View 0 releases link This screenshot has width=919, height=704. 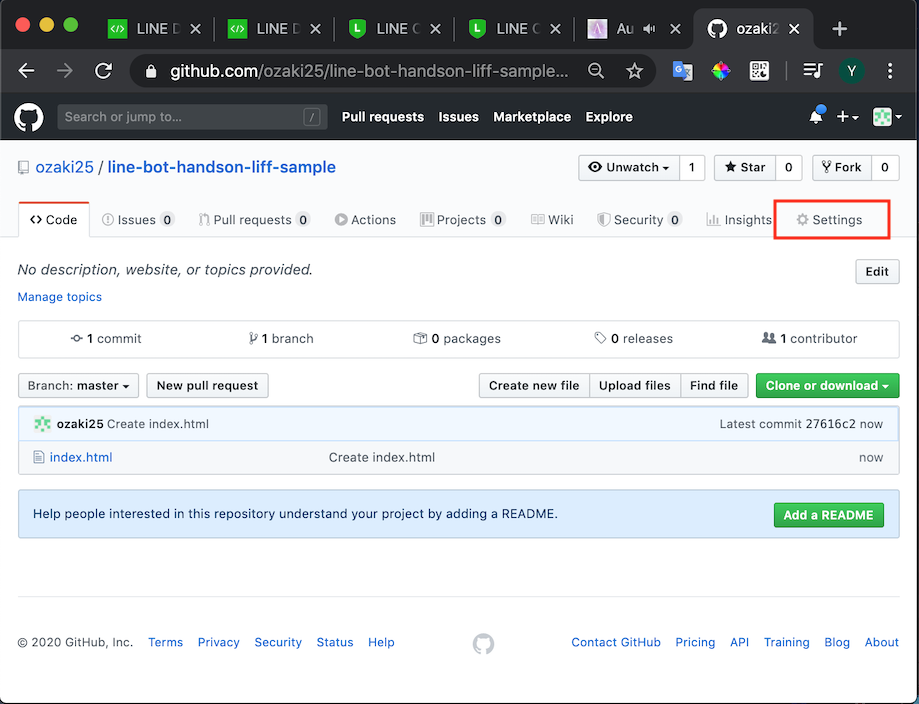click(x=634, y=339)
